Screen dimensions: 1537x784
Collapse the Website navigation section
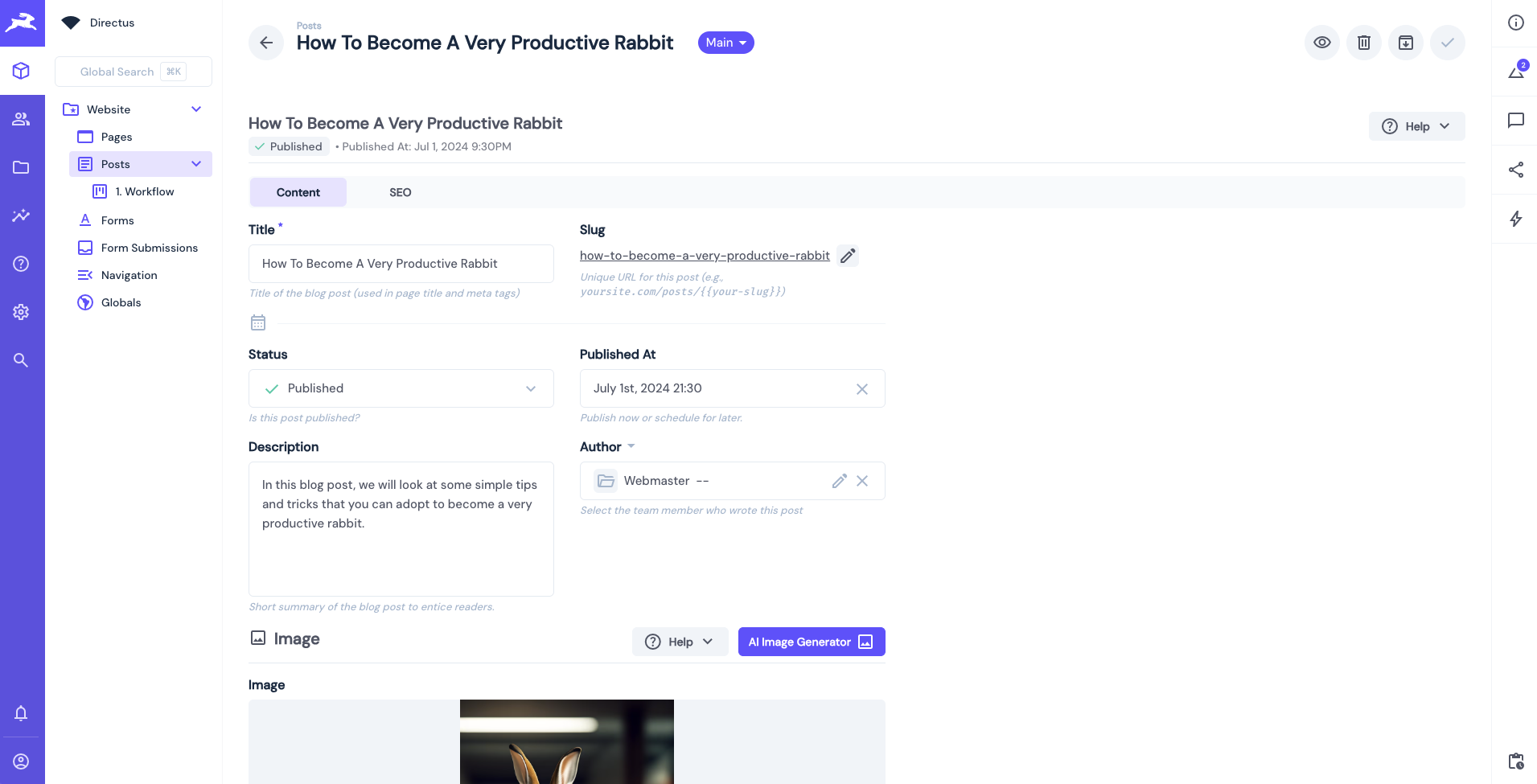196,109
